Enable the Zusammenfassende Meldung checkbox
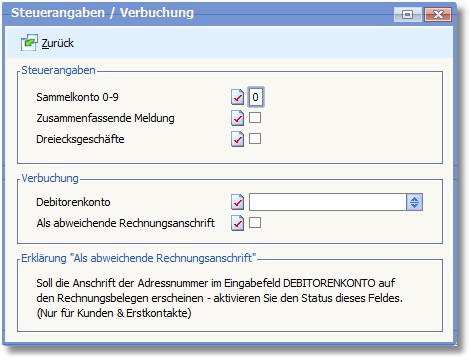The width and height of the screenshot is (471, 360). tap(255, 118)
